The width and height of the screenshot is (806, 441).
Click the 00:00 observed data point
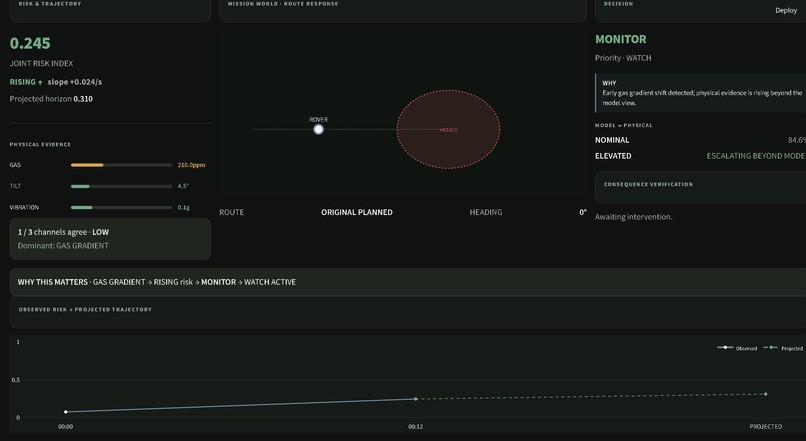(x=66, y=412)
